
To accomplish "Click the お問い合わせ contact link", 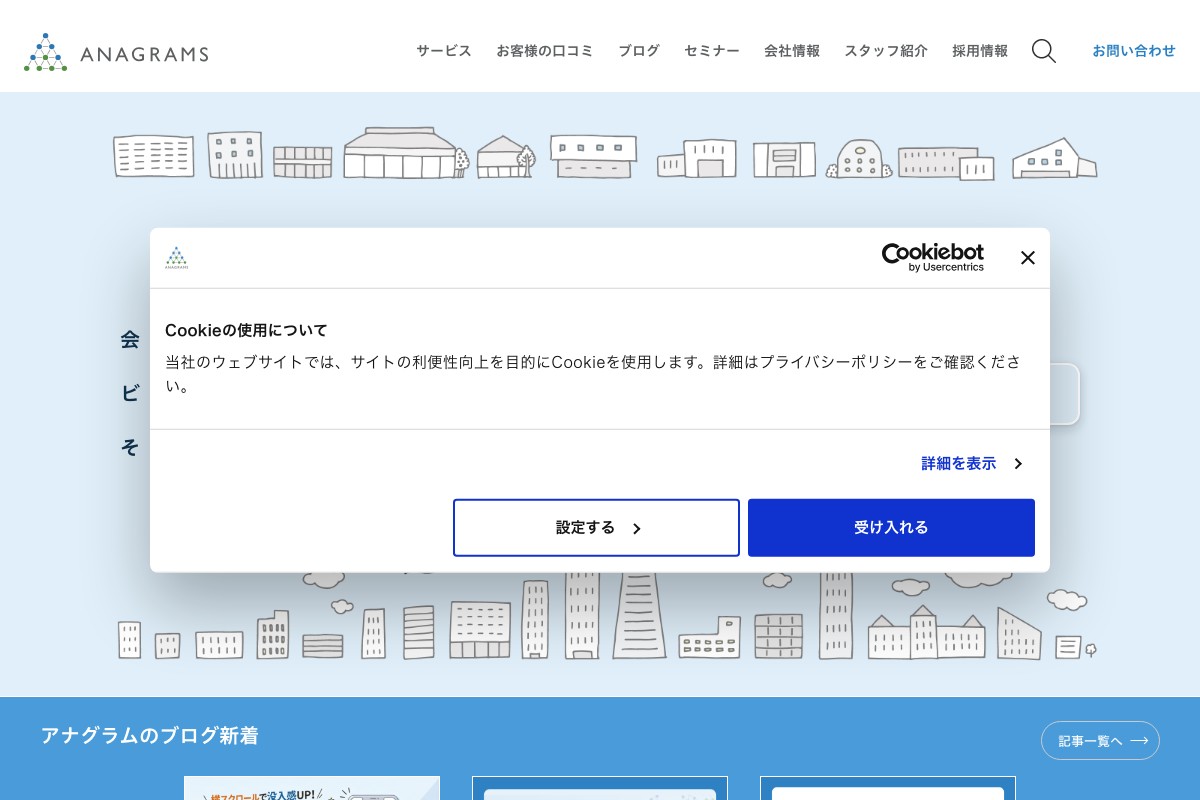I will tap(1134, 50).
